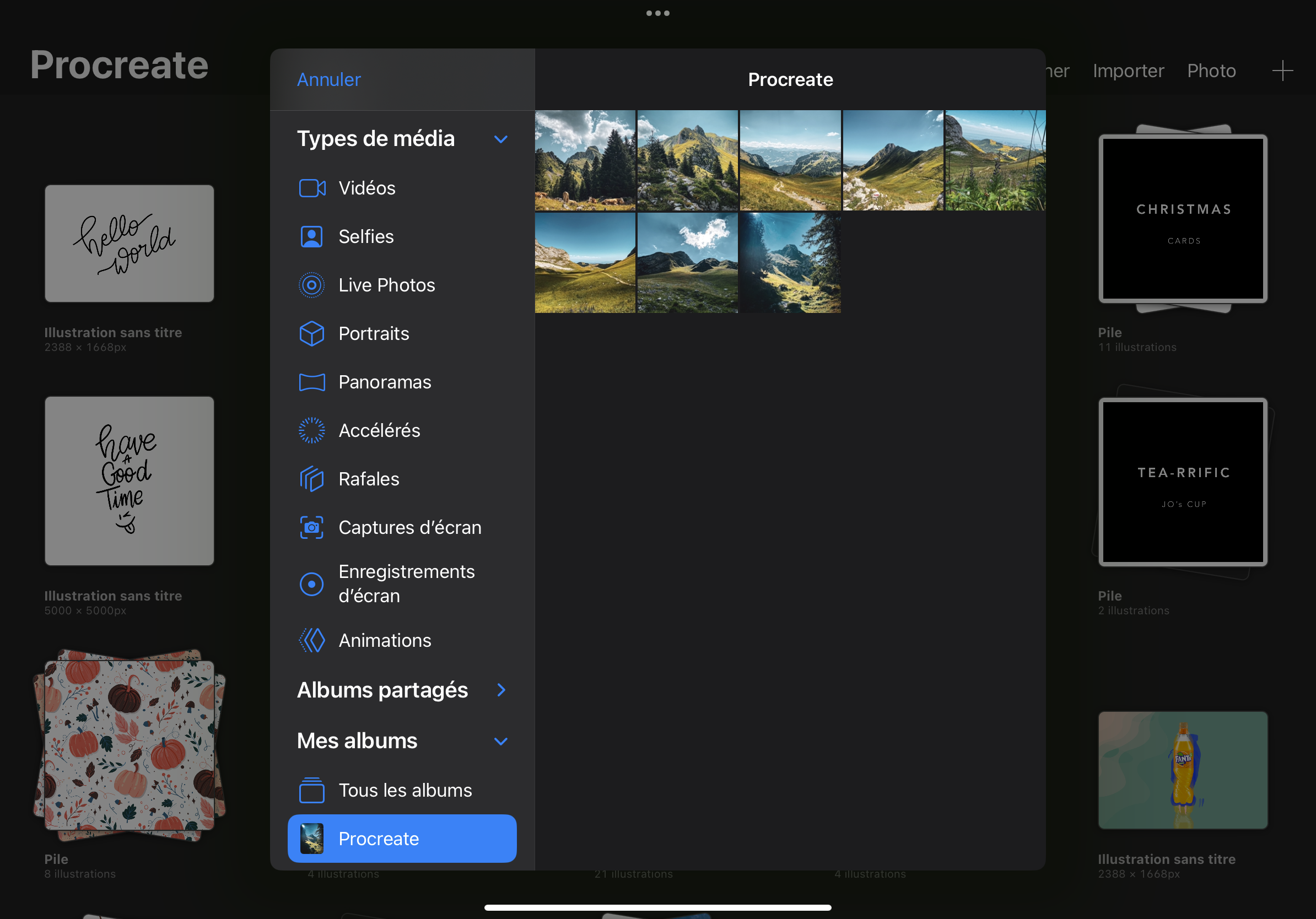Select the heart-shaped cloud mountain photo
The image size is (1316, 919).
(687, 263)
